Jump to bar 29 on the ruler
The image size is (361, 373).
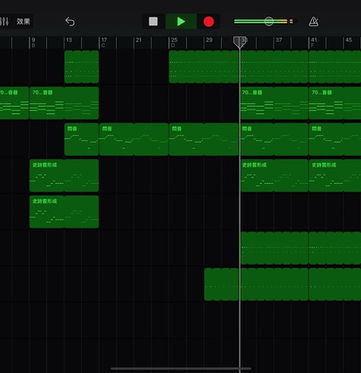coord(209,40)
